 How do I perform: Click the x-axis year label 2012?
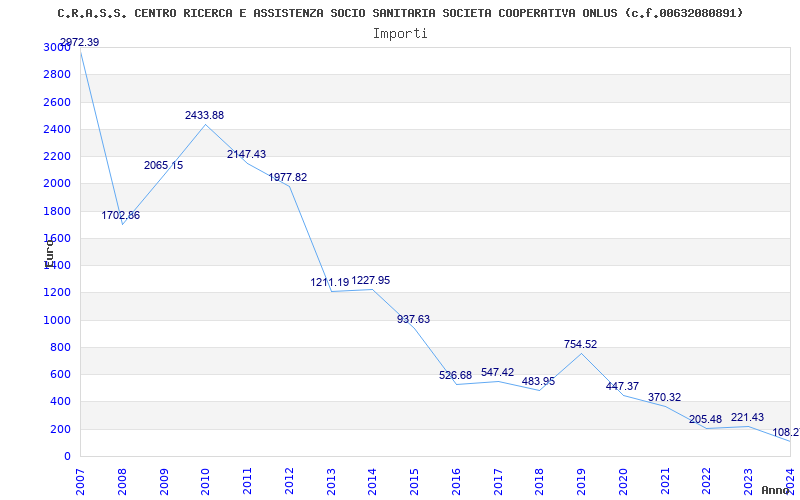pos(289,482)
